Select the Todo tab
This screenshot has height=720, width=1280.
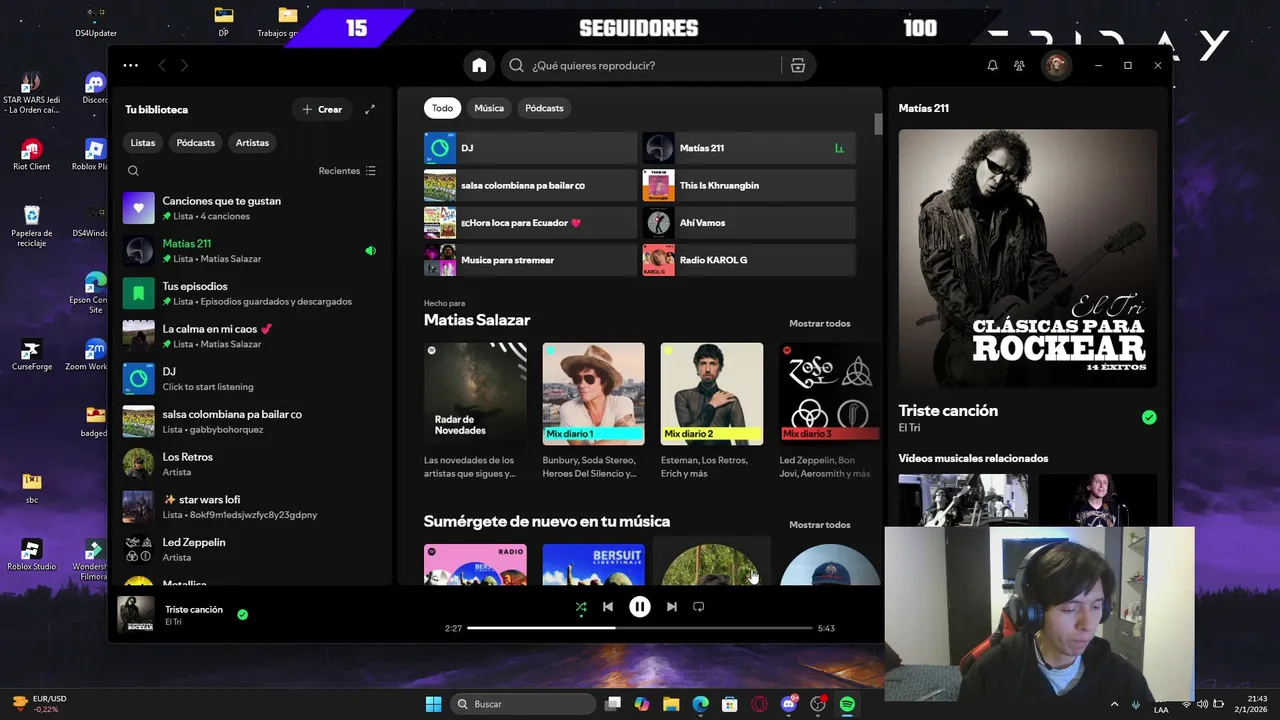click(x=442, y=108)
